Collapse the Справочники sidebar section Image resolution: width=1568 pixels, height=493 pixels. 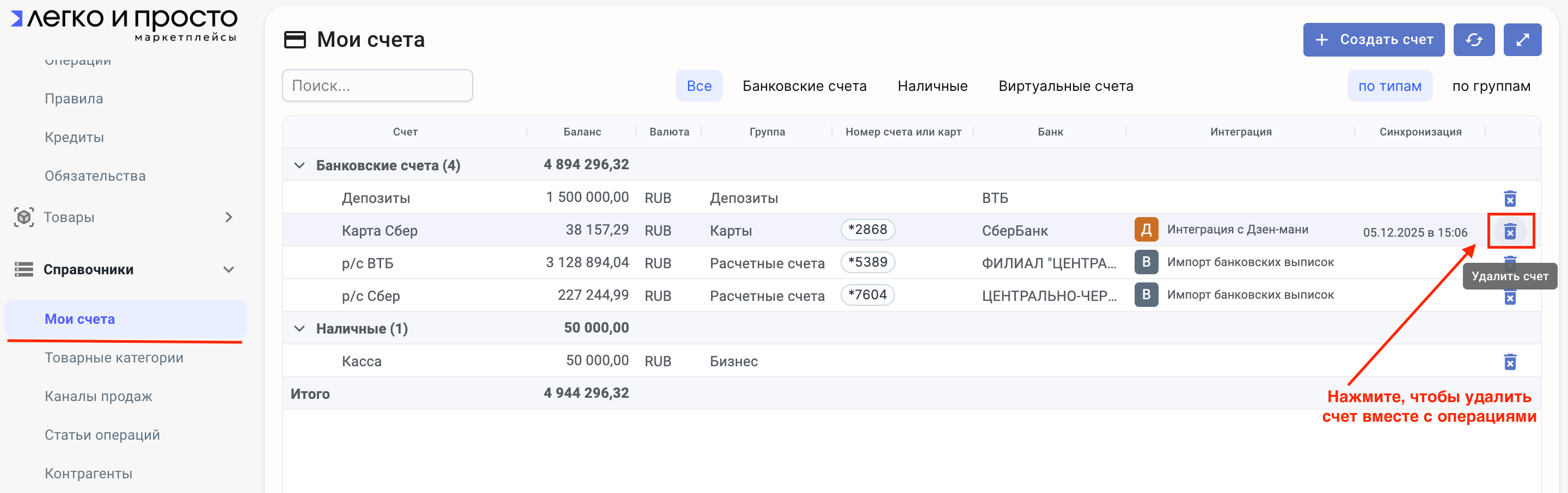(228, 270)
